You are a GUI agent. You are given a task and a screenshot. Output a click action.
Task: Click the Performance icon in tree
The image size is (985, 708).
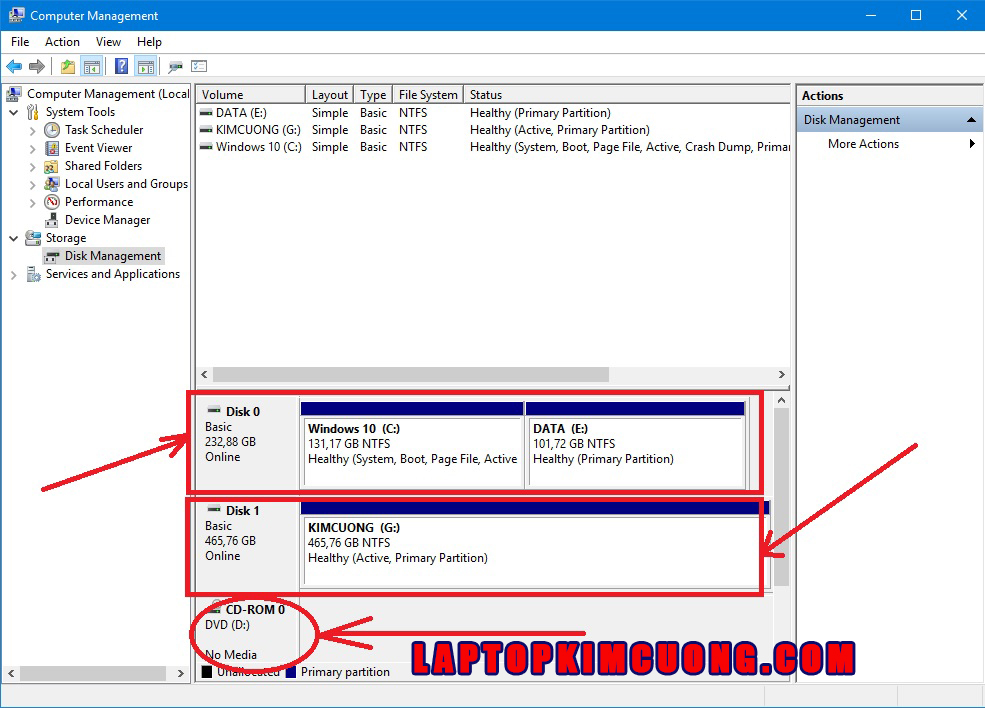52,202
